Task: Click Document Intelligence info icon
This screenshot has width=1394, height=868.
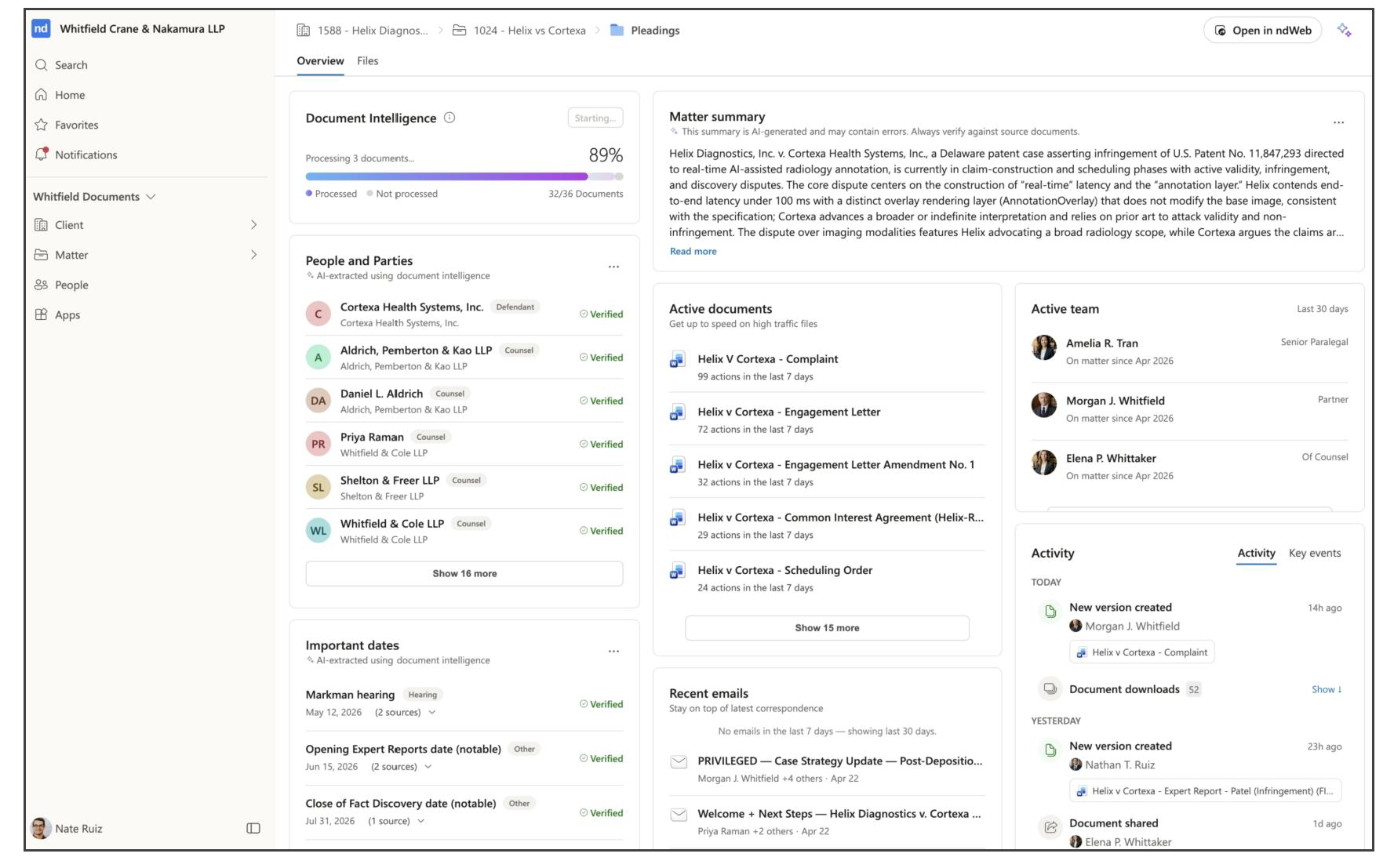Action: 450,118
